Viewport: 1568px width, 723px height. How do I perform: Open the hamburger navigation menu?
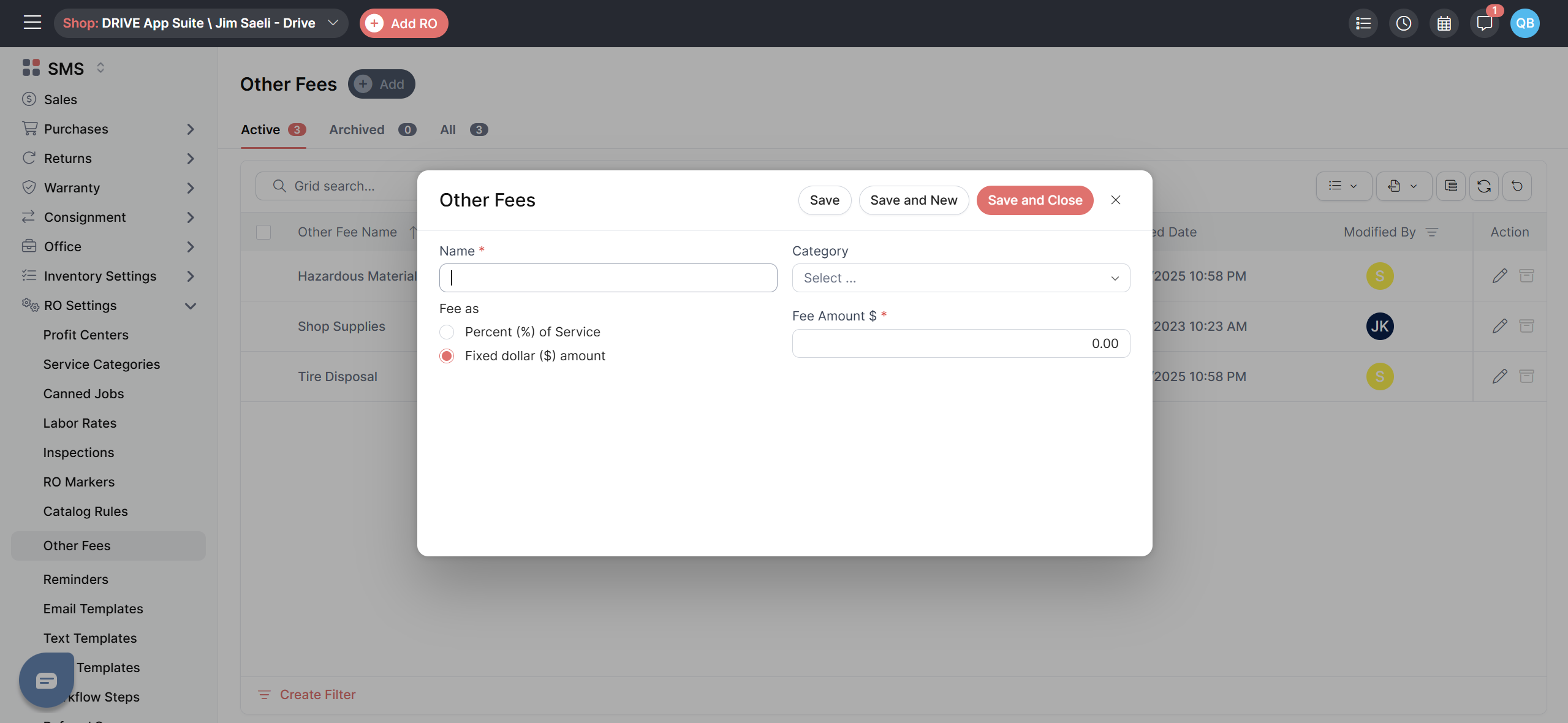(32, 23)
